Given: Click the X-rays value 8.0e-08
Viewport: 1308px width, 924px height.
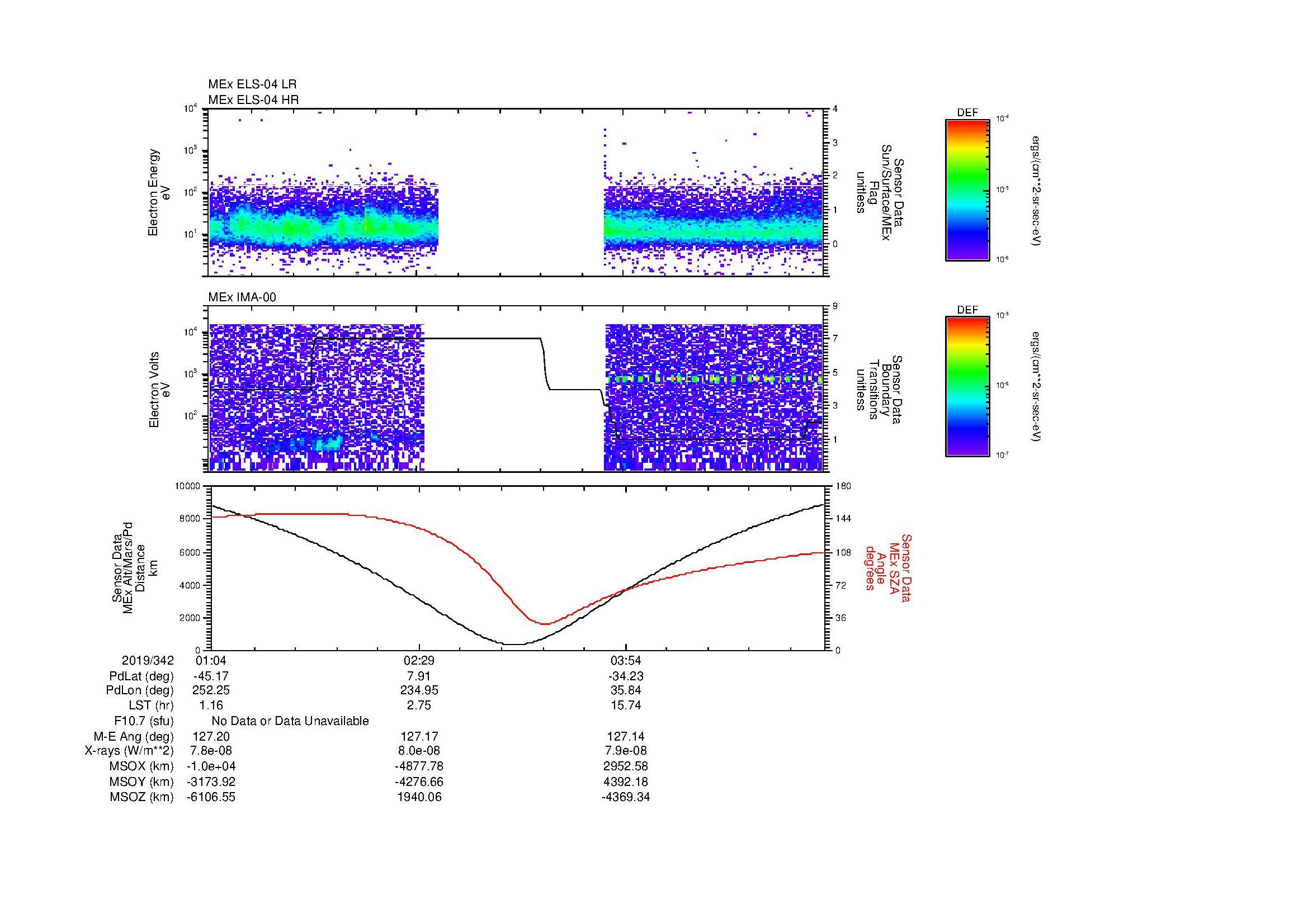Looking at the screenshot, I should coord(419,751).
